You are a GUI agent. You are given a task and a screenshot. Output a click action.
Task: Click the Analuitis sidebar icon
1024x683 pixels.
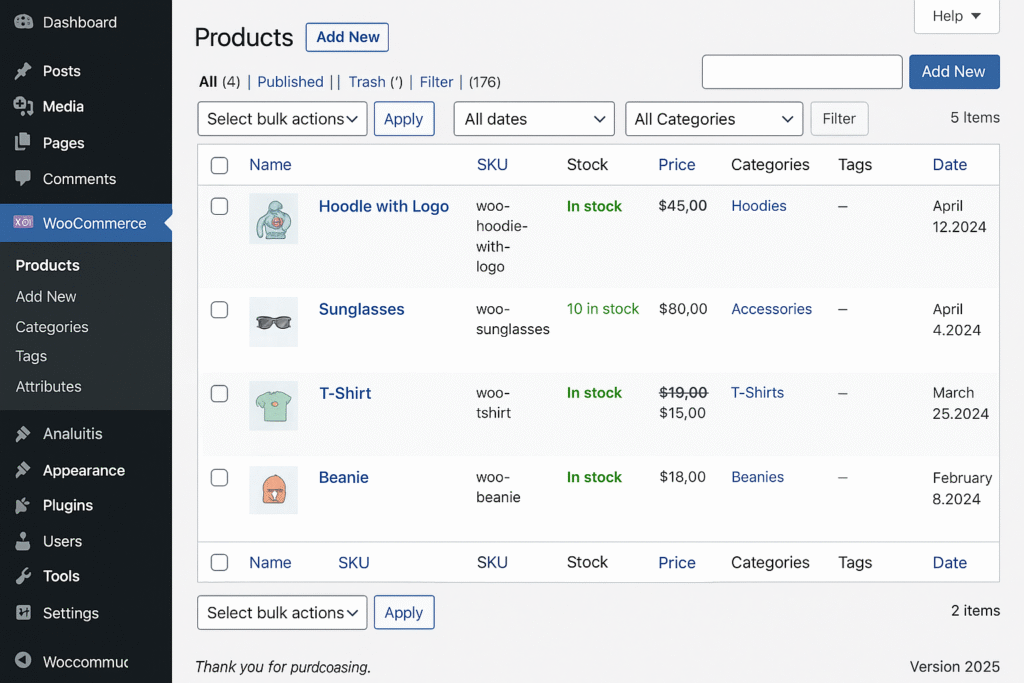[x=24, y=433]
